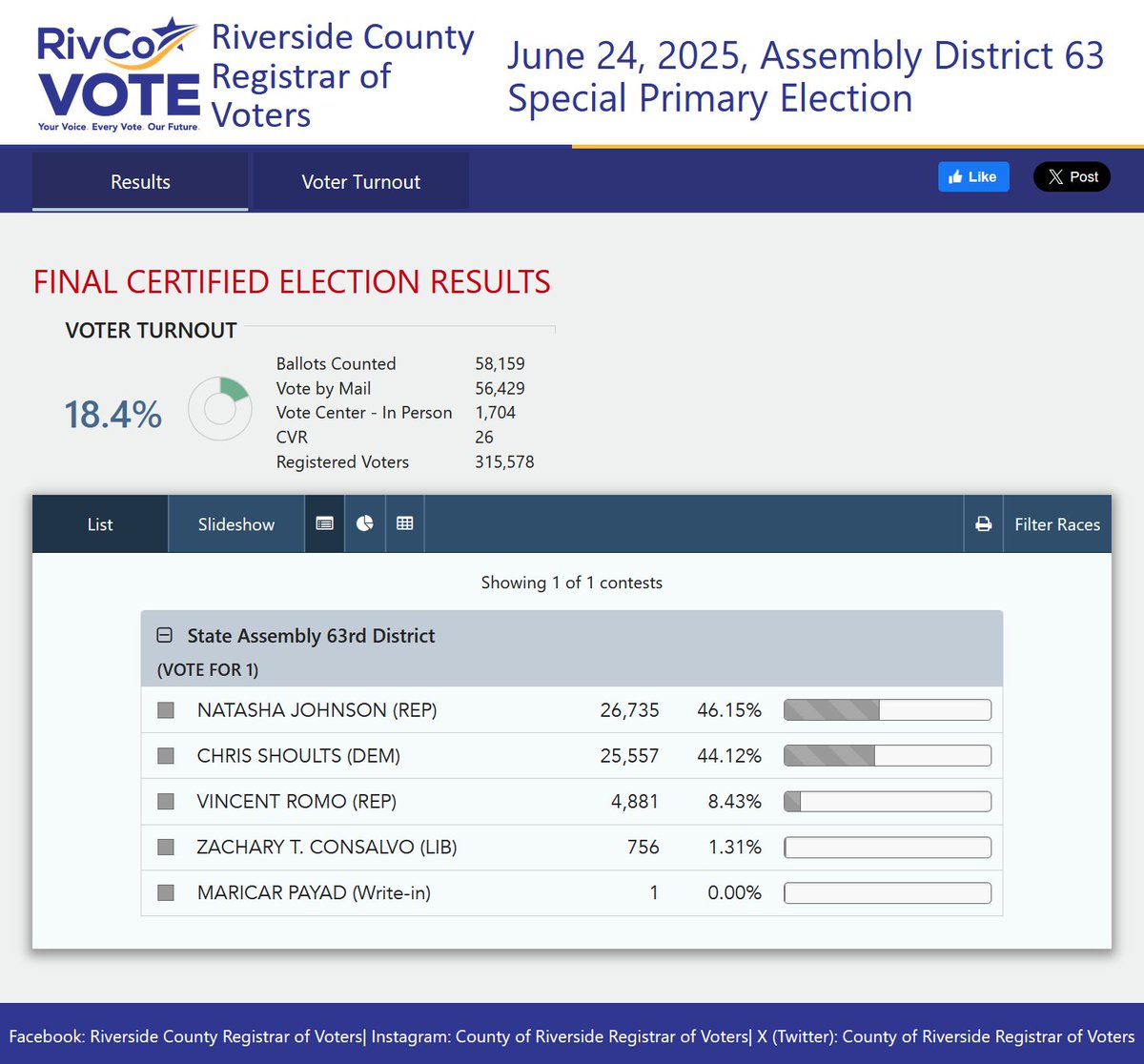This screenshot has width=1144, height=1064.
Task: Click the Showing 1 of 1 contests text
Action: 572,583
